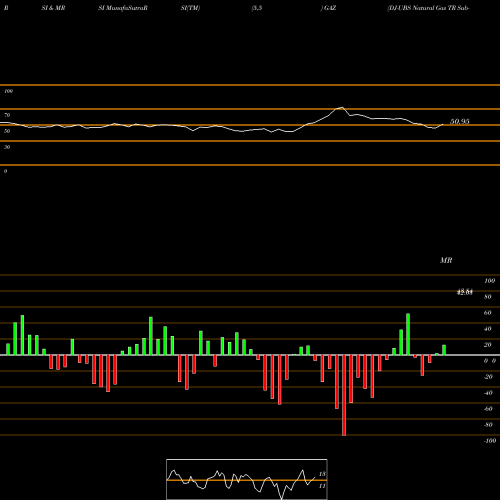500x500 pixels.
Task: Click the 50 level label on RSI axis
Action: (7, 131)
